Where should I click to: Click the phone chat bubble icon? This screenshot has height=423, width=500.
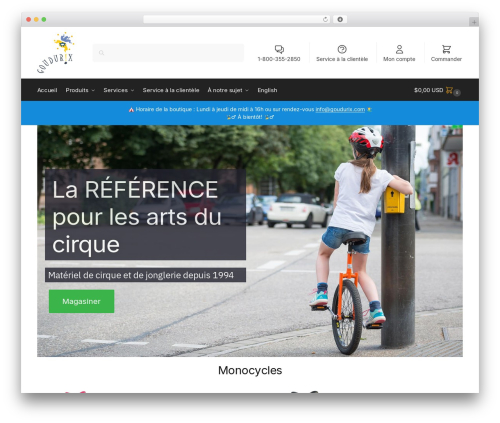point(279,49)
